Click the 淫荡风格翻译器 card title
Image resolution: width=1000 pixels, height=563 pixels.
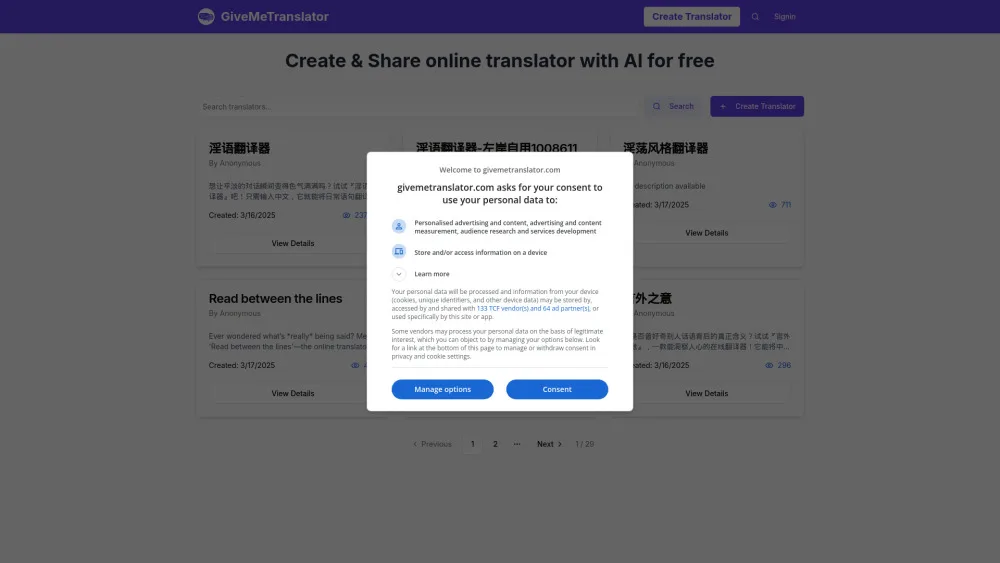coord(665,148)
